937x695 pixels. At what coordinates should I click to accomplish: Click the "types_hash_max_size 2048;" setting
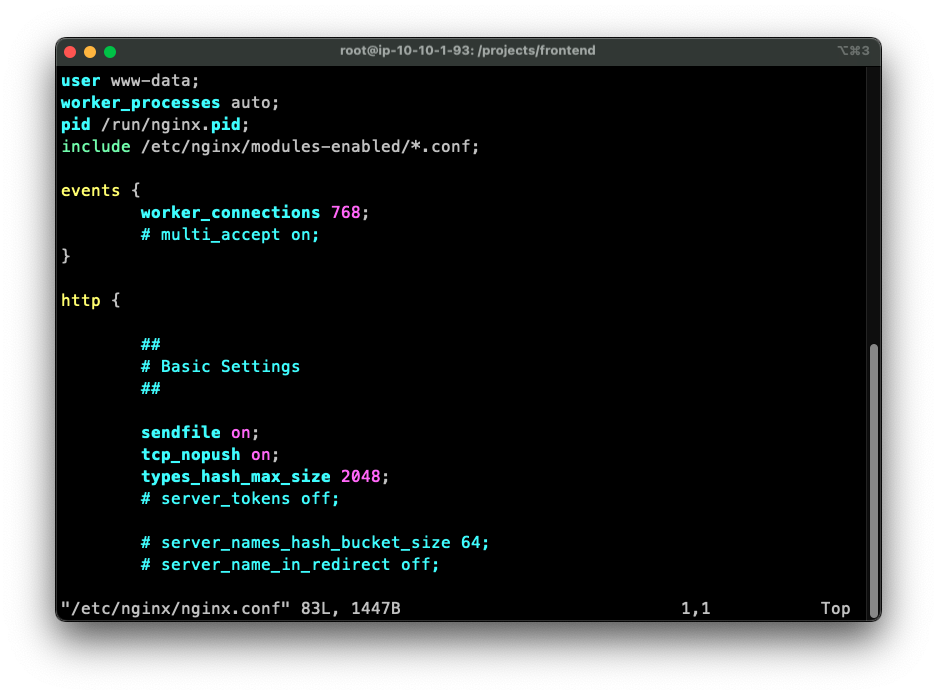coord(264,476)
